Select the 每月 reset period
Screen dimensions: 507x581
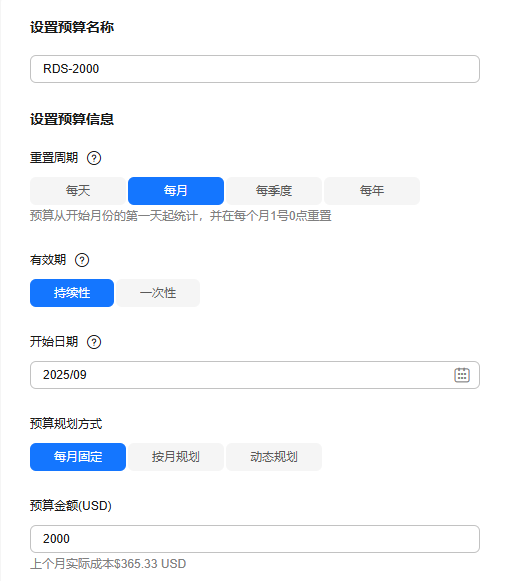(176, 191)
